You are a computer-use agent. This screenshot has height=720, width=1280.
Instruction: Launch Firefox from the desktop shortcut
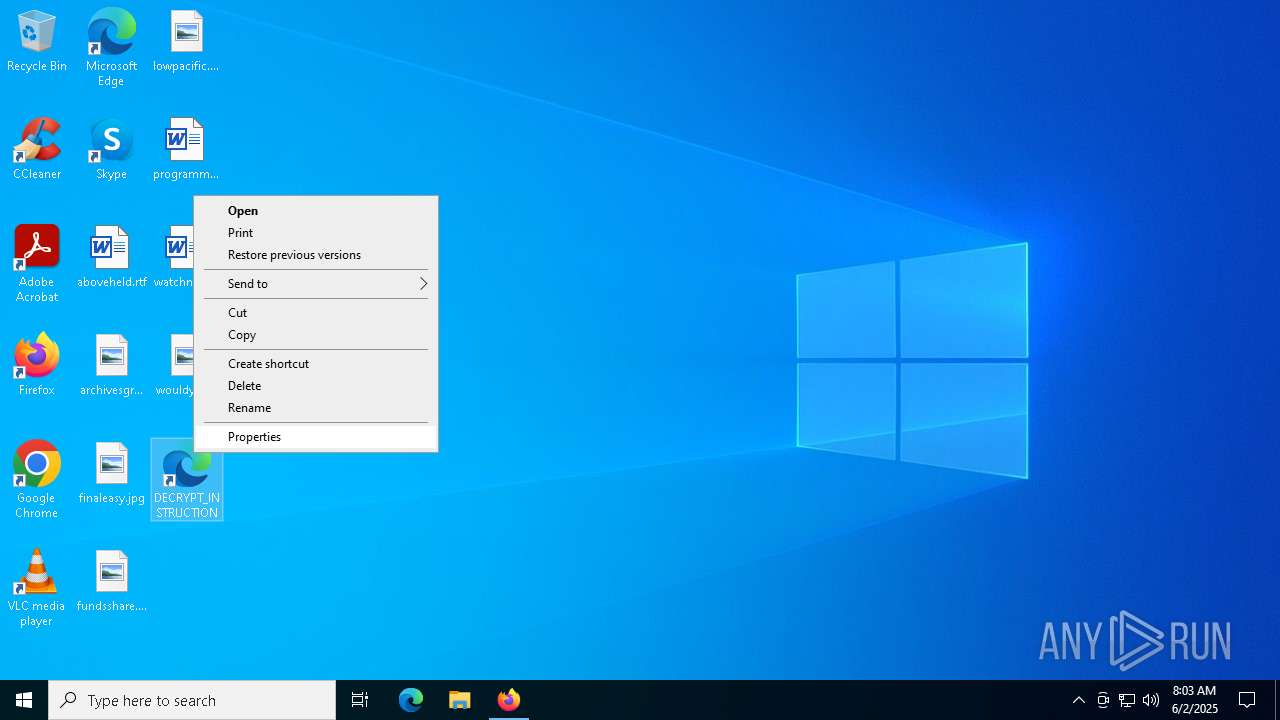37,365
